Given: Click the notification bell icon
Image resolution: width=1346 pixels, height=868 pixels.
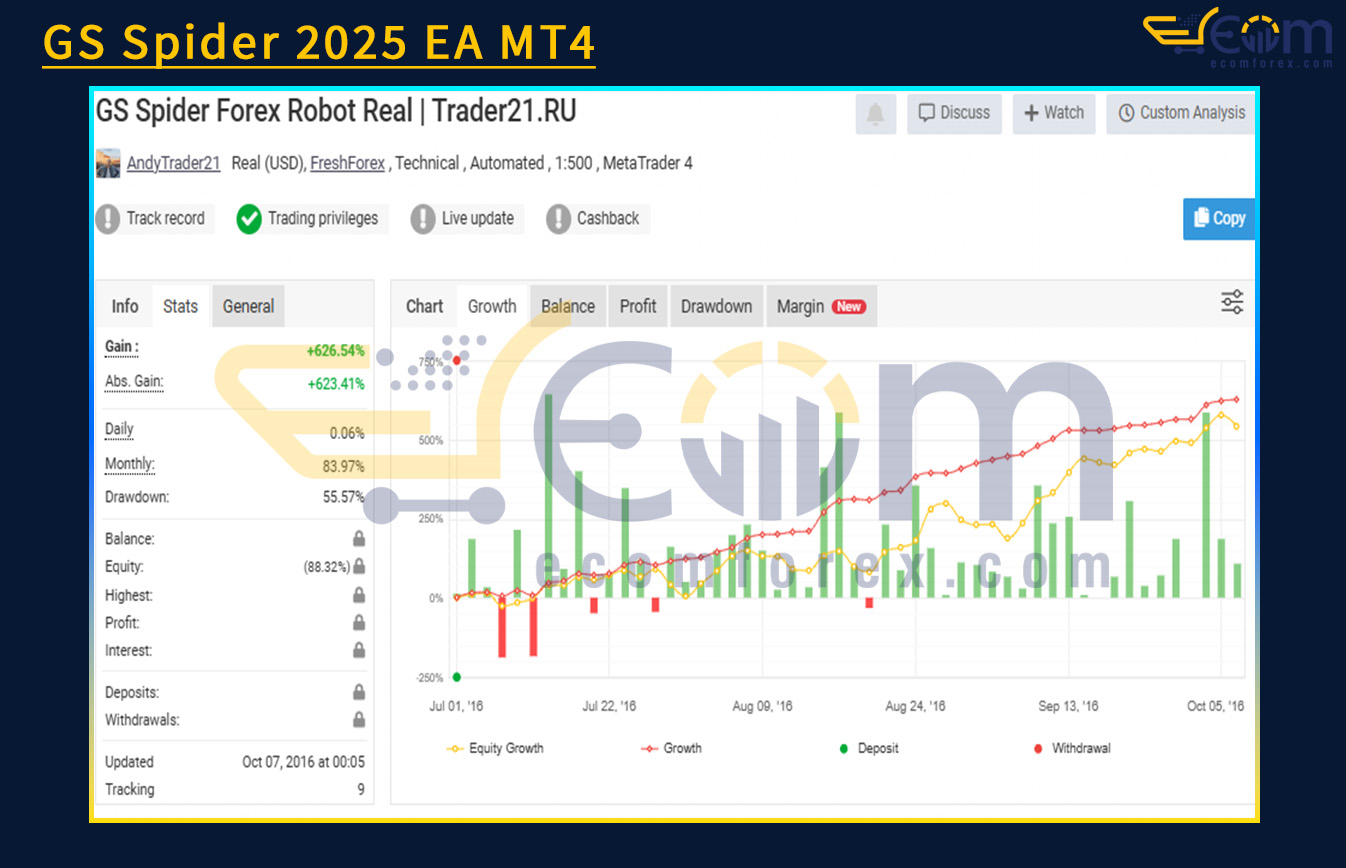Looking at the screenshot, I should coord(876,114).
